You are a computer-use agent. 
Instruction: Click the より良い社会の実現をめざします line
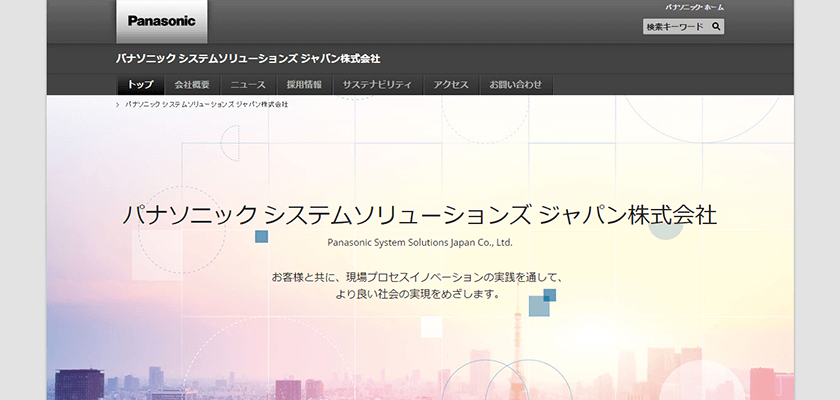(x=418, y=294)
